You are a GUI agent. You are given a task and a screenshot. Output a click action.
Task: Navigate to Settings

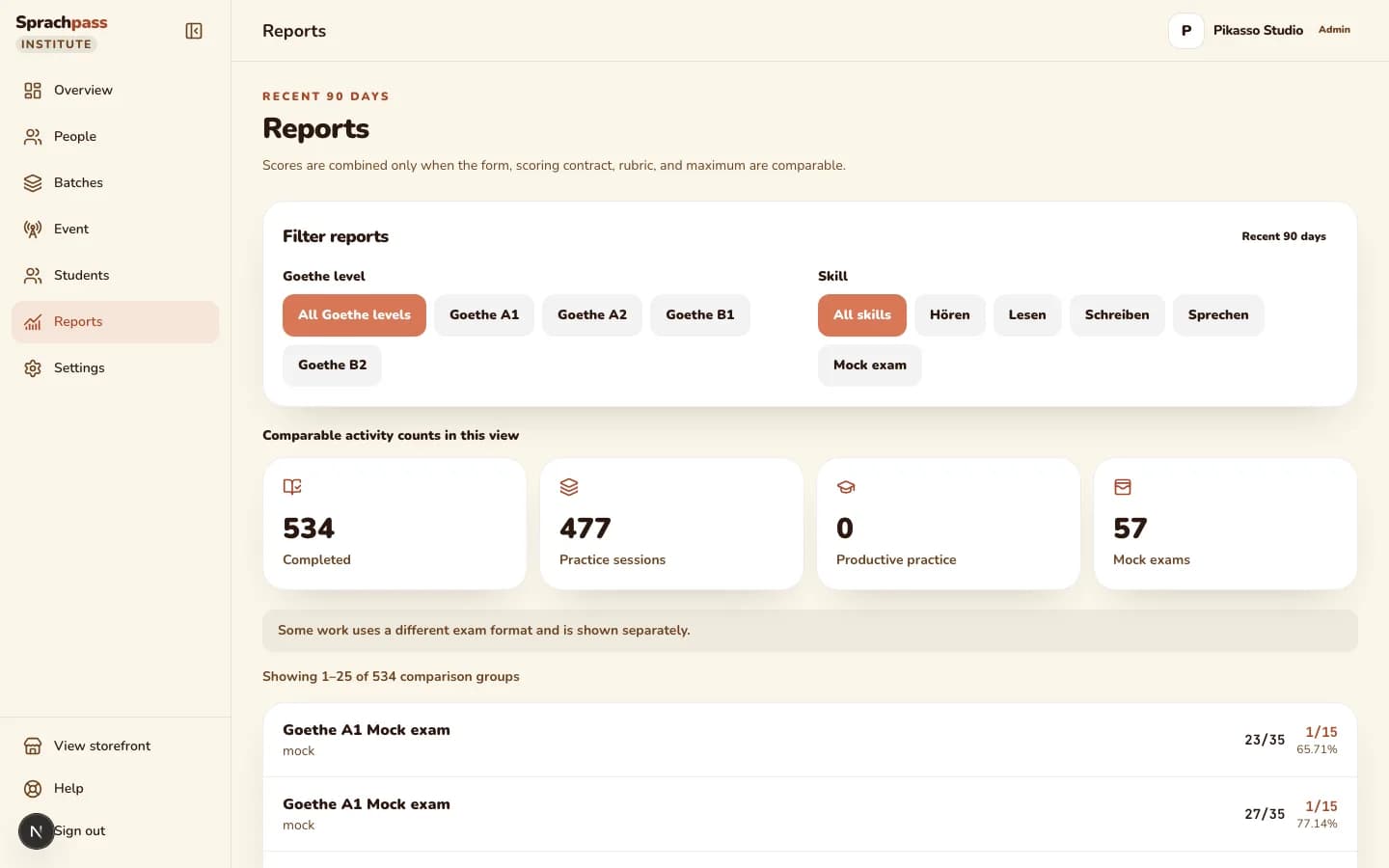coord(116,368)
